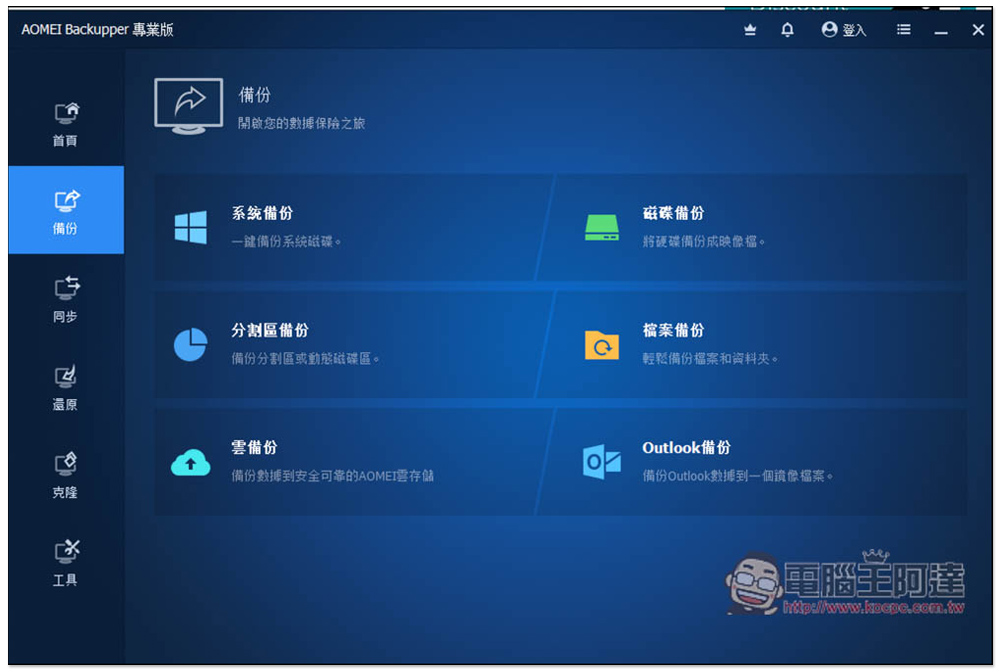Screen dimensions: 1000x672
Task: Open the yellow folder File Backup icon
Action: point(601,344)
